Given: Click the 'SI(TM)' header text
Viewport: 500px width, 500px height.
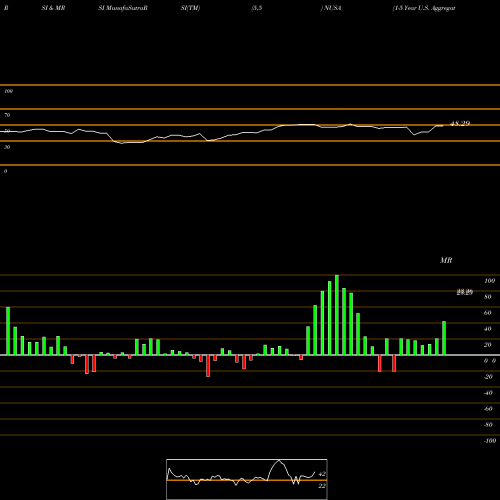Looking at the screenshot, I should [x=190, y=8].
